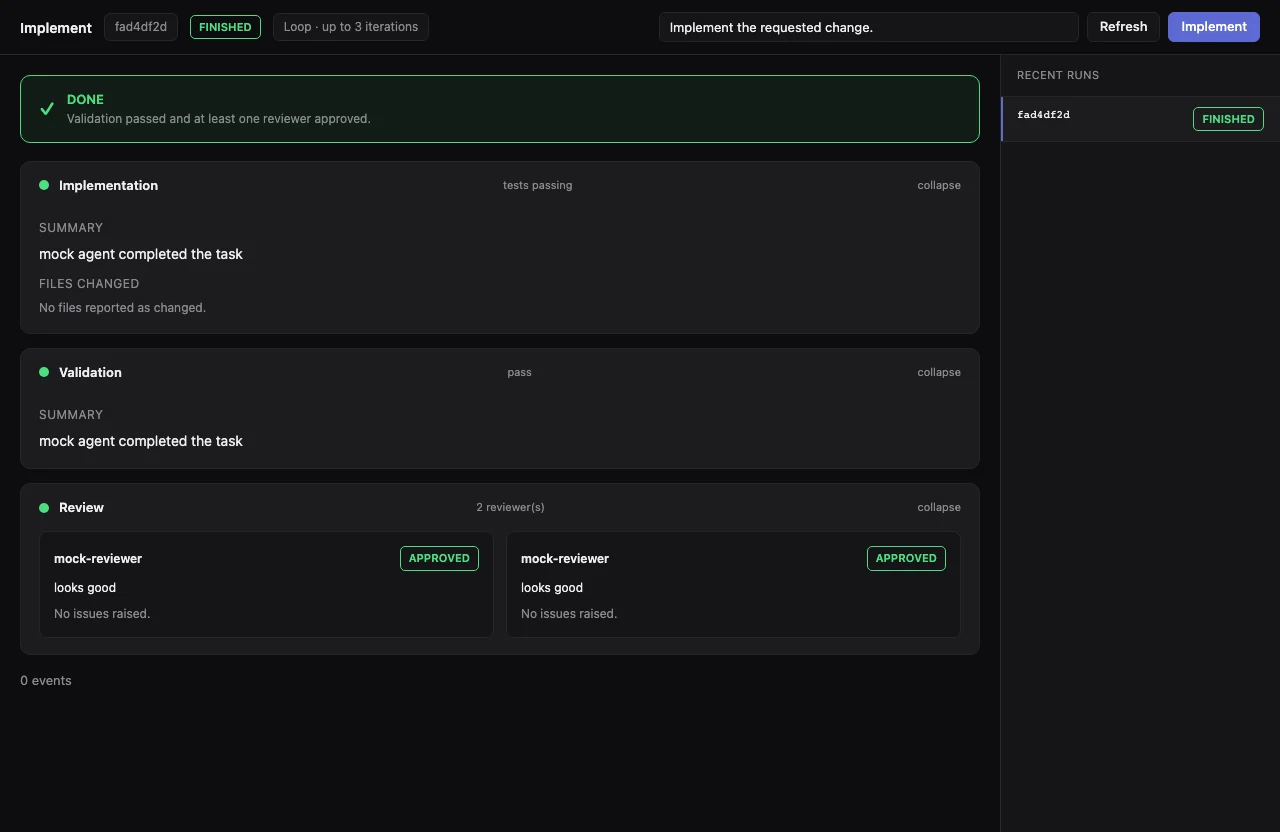This screenshot has width=1280, height=832.
Task: Click the Implementation section title
Action: tap(108, 185)
